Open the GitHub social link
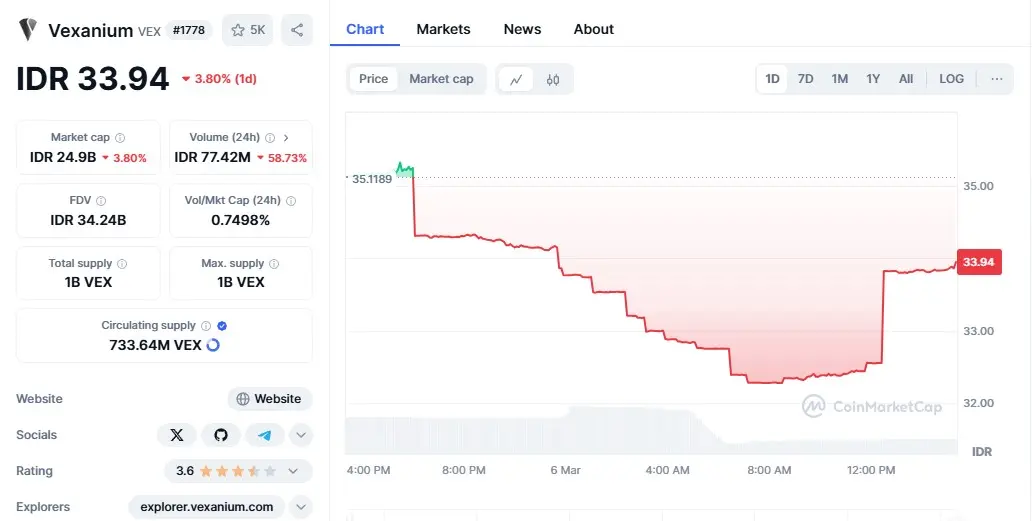Screen dimensions: 1032x521 [x=220, y=435]
